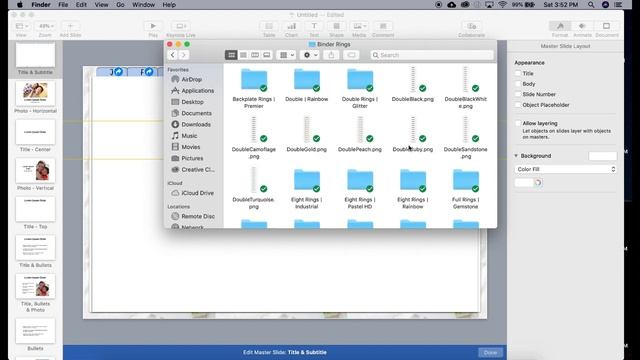
Task: Open Downloads in Finder sidebar
Action: click(196, 124)
